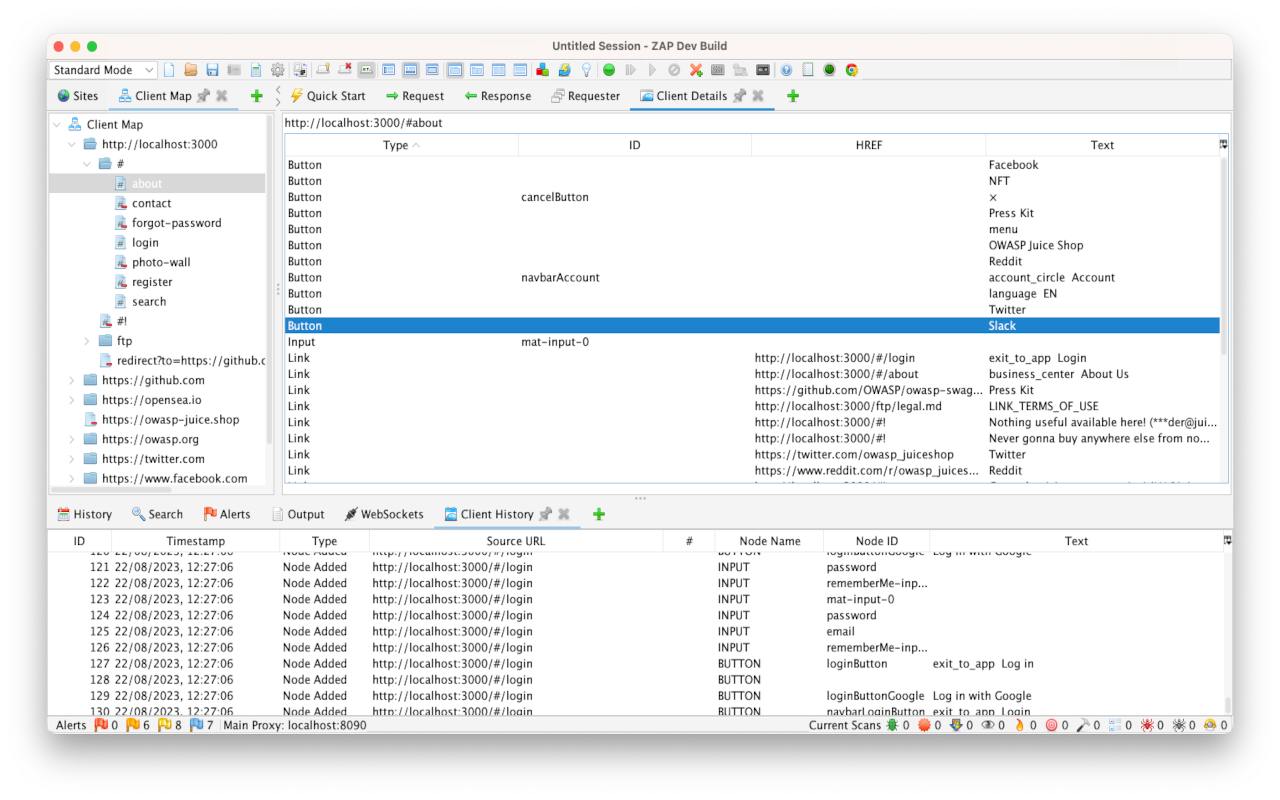Switch to the Response tab
The width and height of the screenshot is (1280, 800).
point(500,96)
